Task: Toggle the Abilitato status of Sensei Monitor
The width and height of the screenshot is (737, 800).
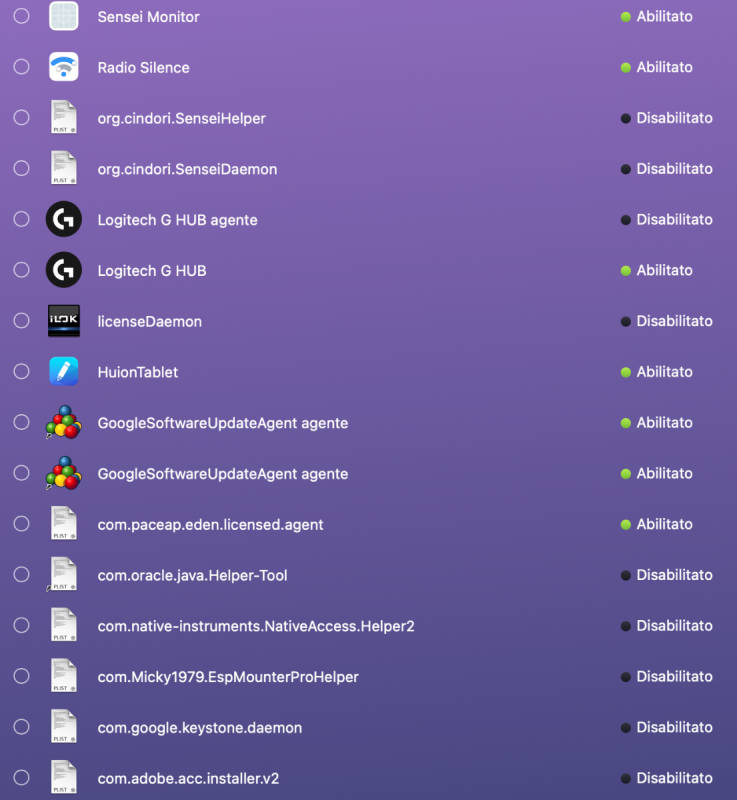Action: coord(656,16)
